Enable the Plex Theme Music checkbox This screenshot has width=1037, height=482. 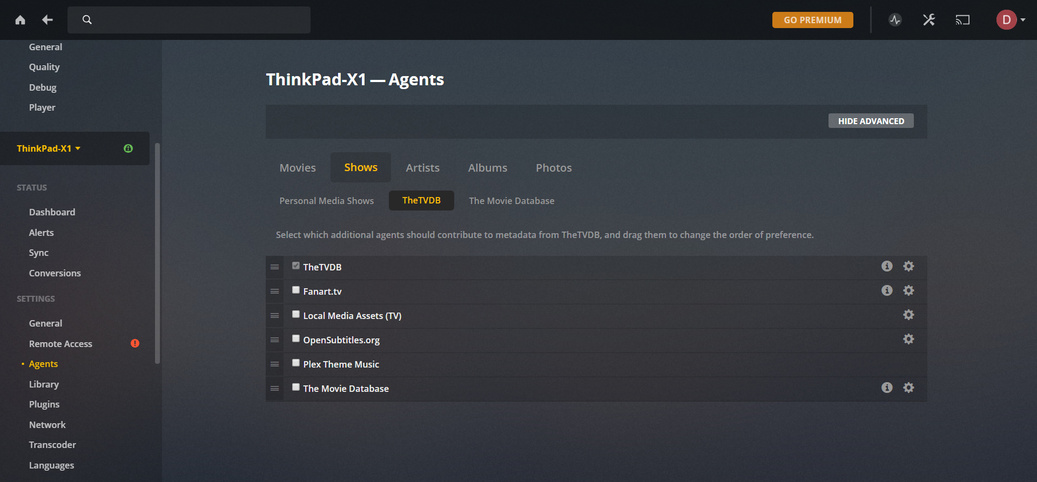click(296, 363)
